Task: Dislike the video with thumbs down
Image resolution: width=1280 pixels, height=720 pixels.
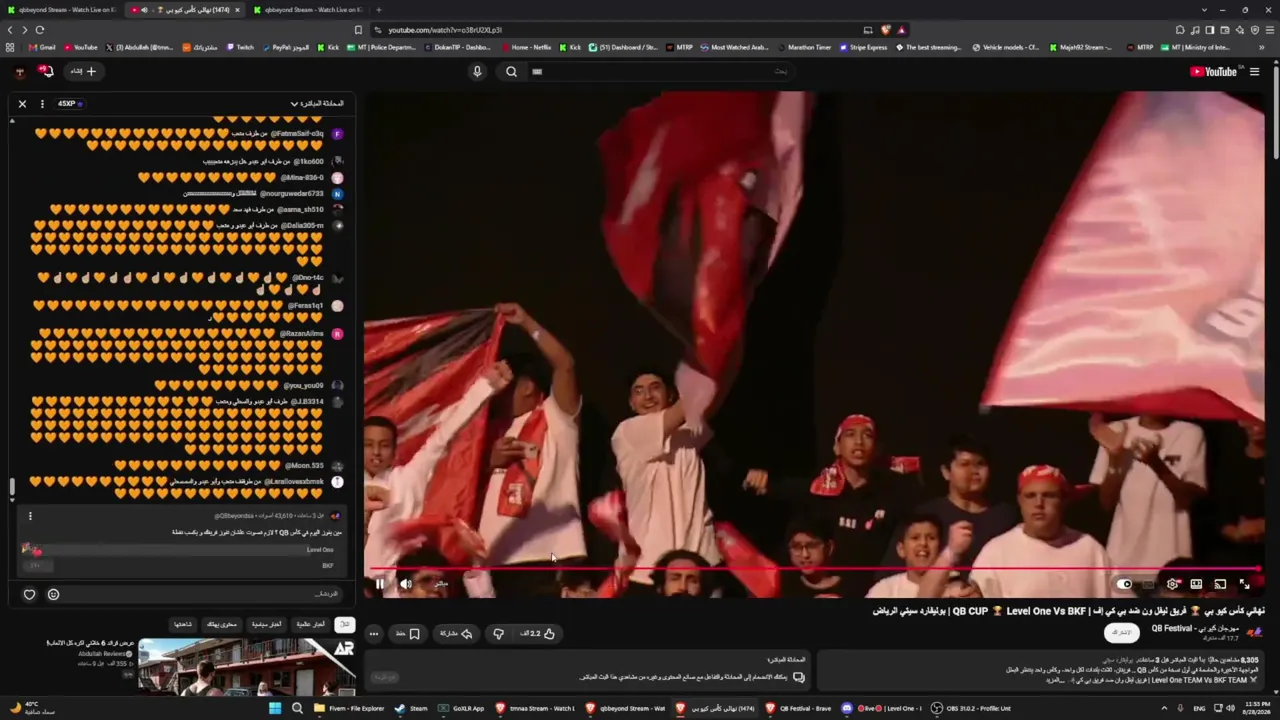Action: (x=498, y=633)
